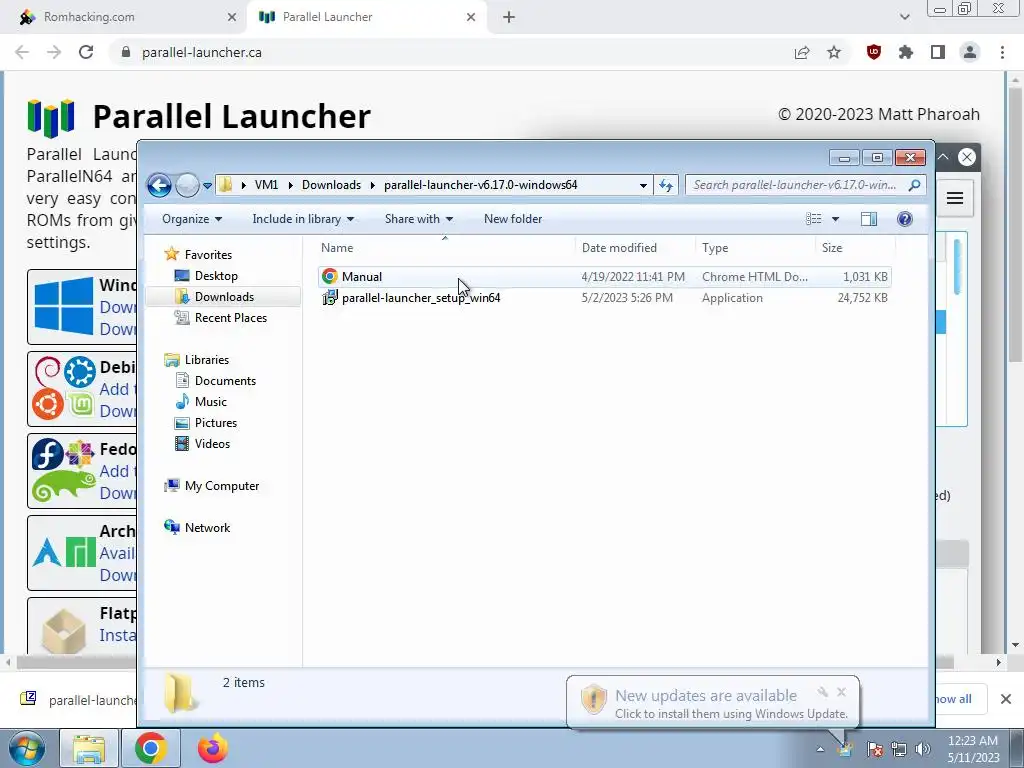Image resolution: width=1024 pixels, height=768 pixels.
Task: Click the New folder button
Action: coord(513,219)
